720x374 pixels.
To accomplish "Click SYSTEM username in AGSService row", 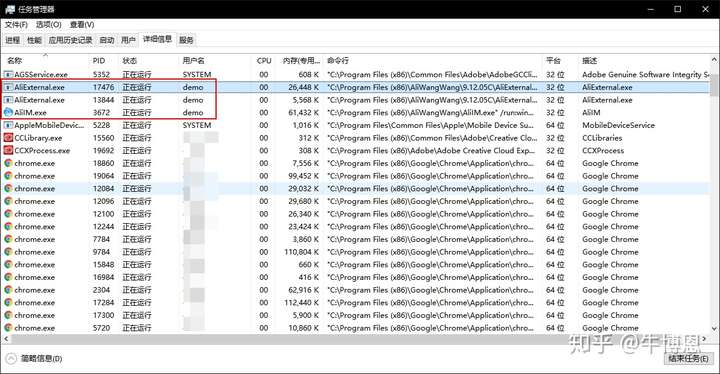I will coord(197,74).
